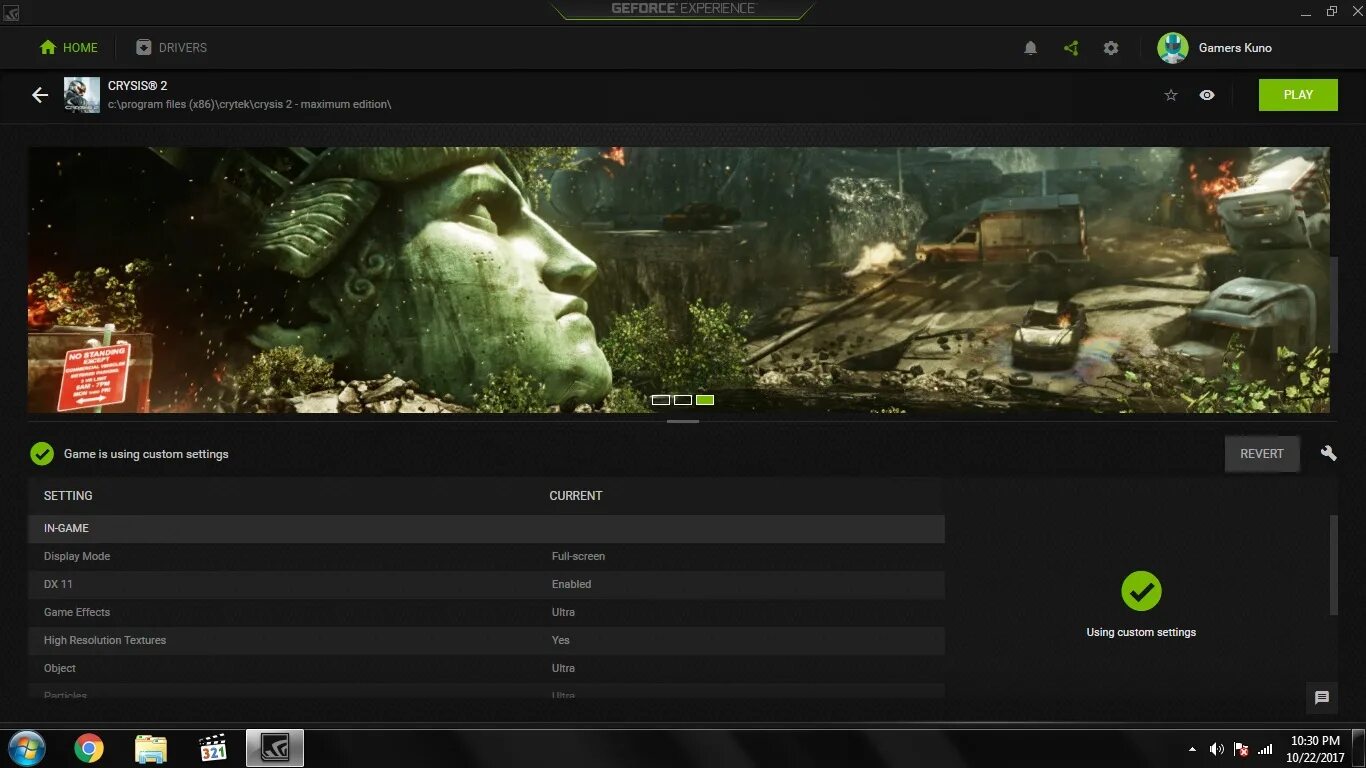Show the second screenshot slide indicator
Image resolution: width=1366 pixels, height=768 pixels.
coord(683,400)
